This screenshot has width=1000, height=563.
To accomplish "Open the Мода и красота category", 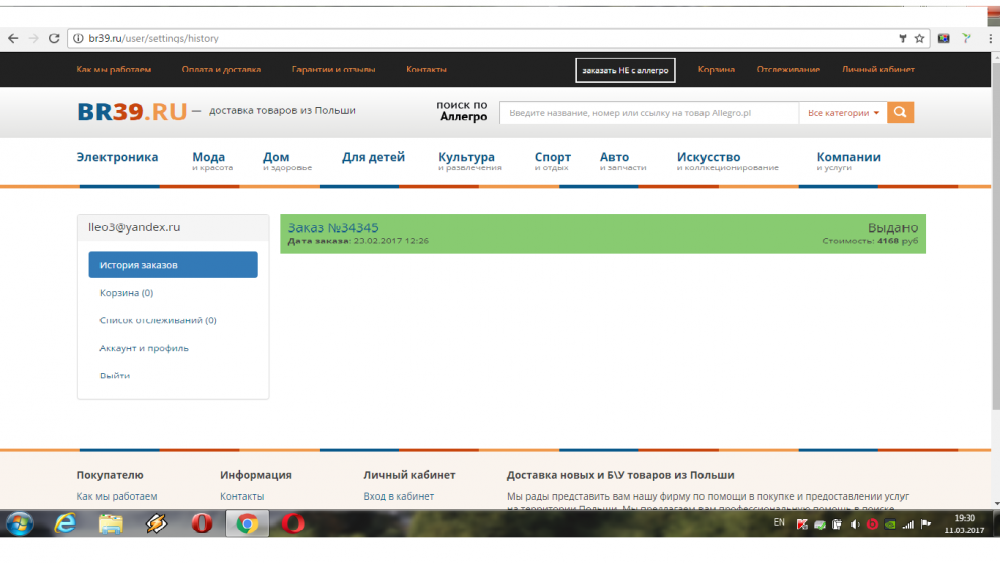I will pyautogui.click(x=212, y=161).
